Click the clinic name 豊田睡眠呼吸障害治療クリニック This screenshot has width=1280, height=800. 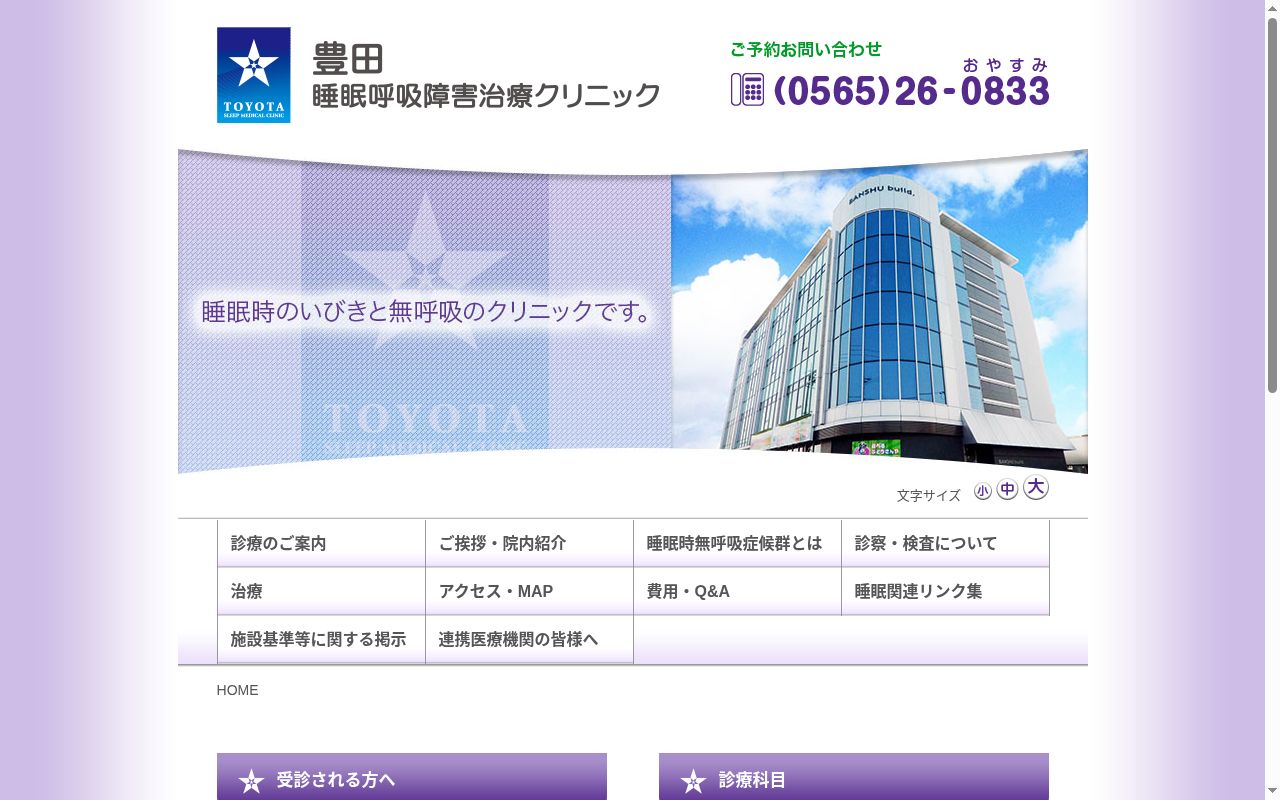pos(486,76)
